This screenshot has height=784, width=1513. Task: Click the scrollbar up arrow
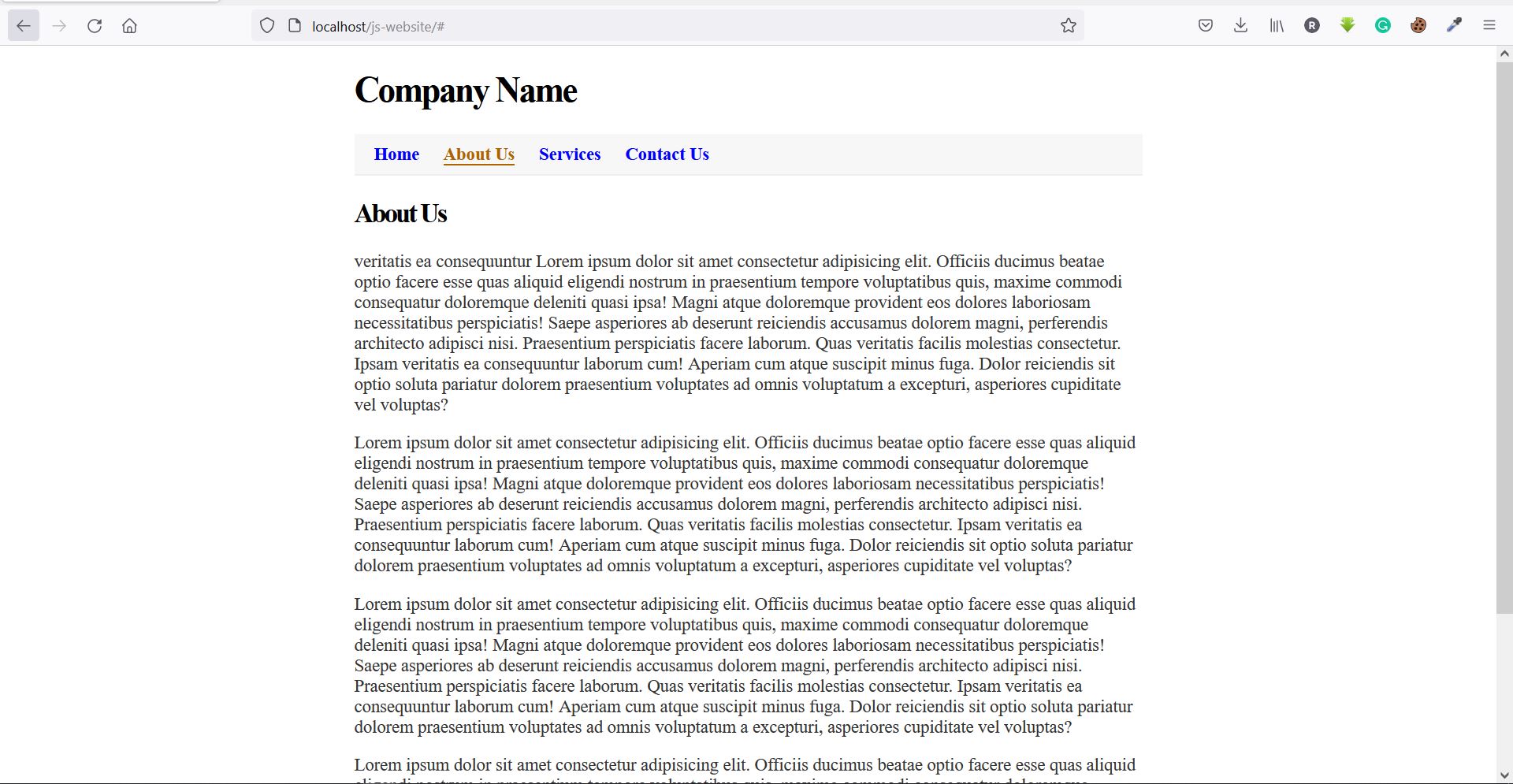(1504, 54)
